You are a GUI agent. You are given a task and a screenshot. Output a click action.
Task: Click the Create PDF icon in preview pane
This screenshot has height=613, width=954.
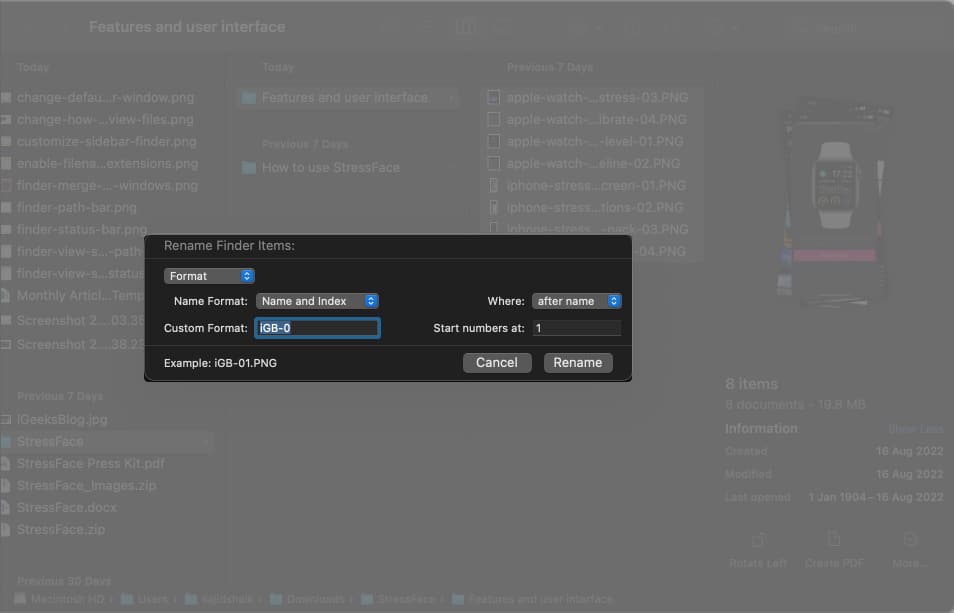tap(834, 539)
